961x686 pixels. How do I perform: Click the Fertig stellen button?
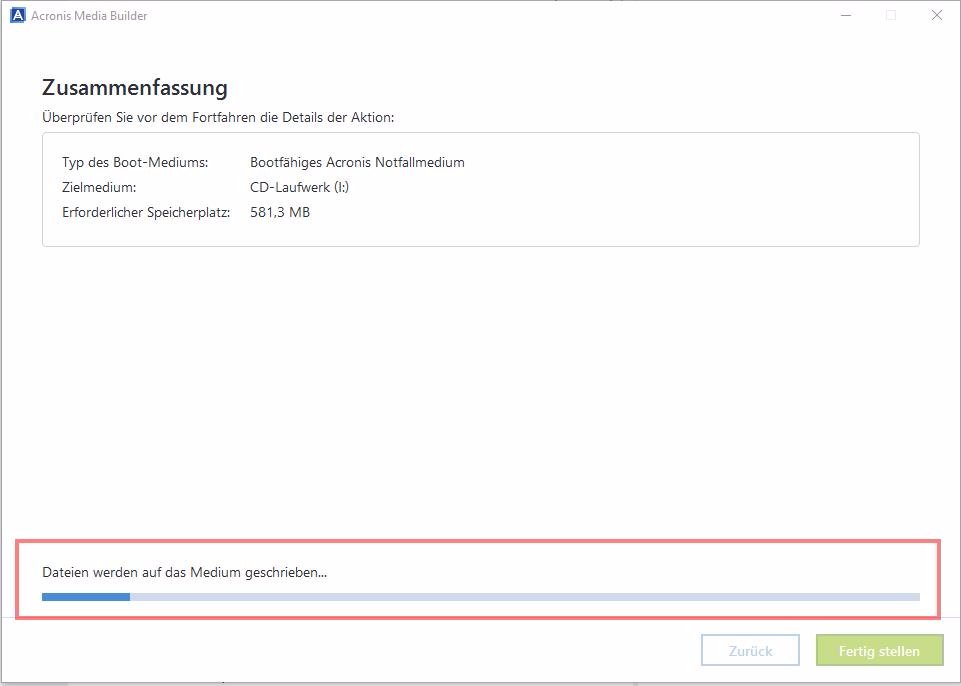coord(879,650)
